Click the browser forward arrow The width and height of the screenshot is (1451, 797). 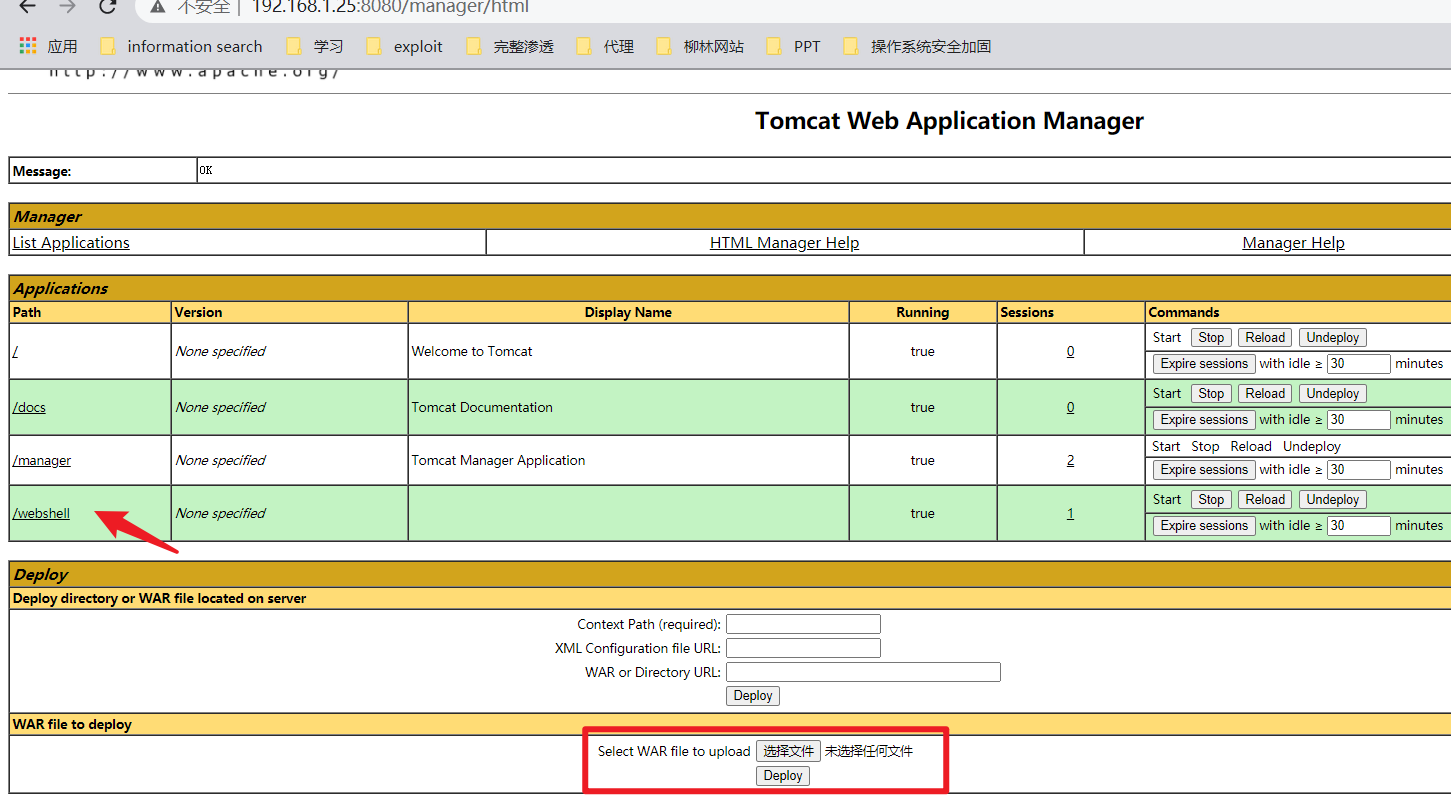pos(67,6)
